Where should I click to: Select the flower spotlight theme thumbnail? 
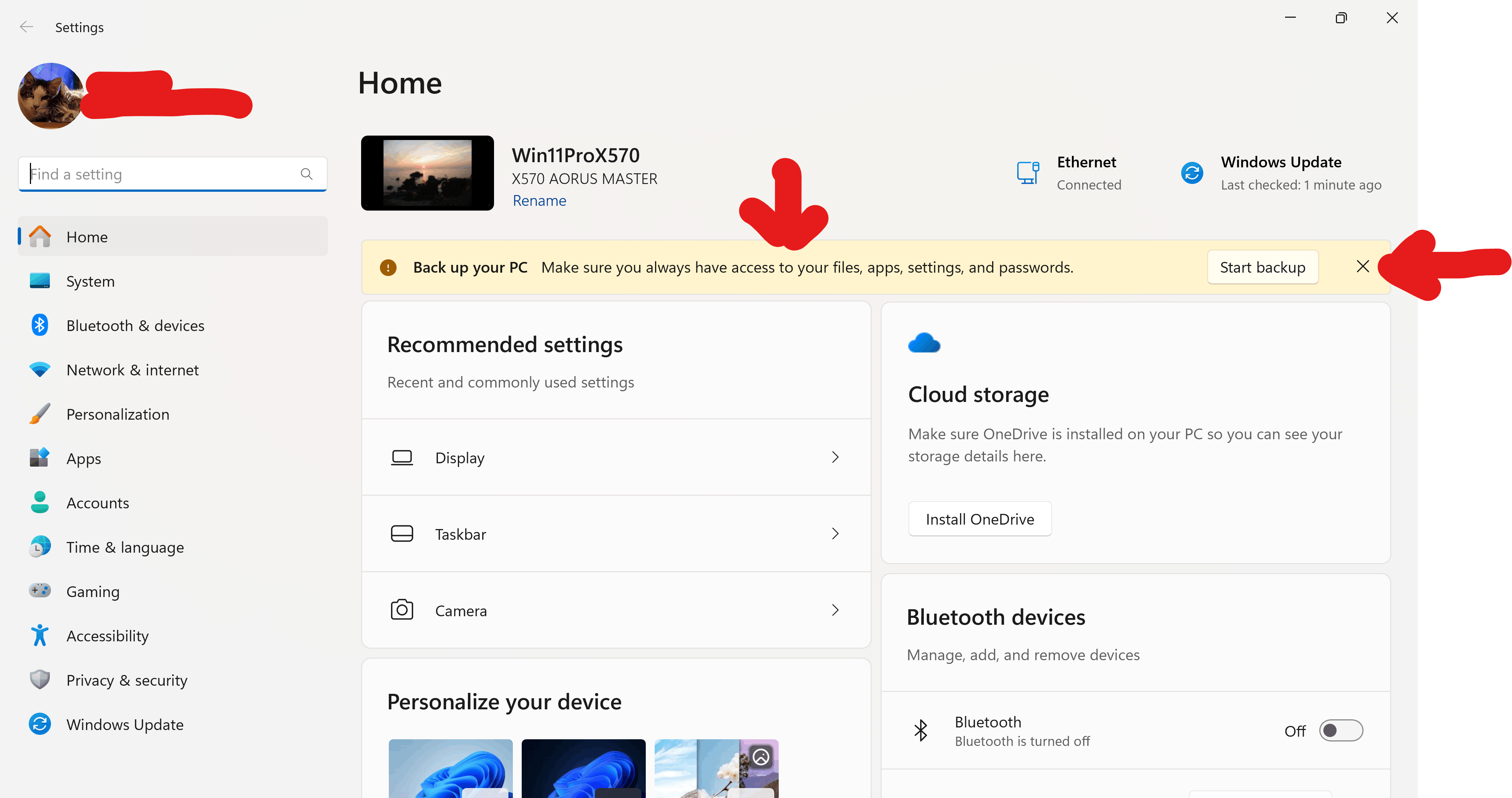tap(717, 768)
